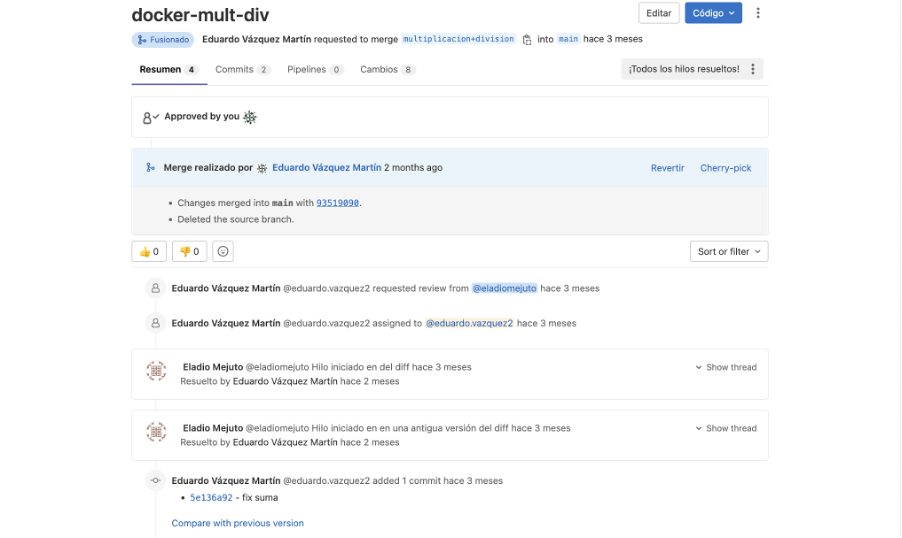Switch to the Commits tab
The height and width of the screenshot is (538, 902).
tap(242, 70)
